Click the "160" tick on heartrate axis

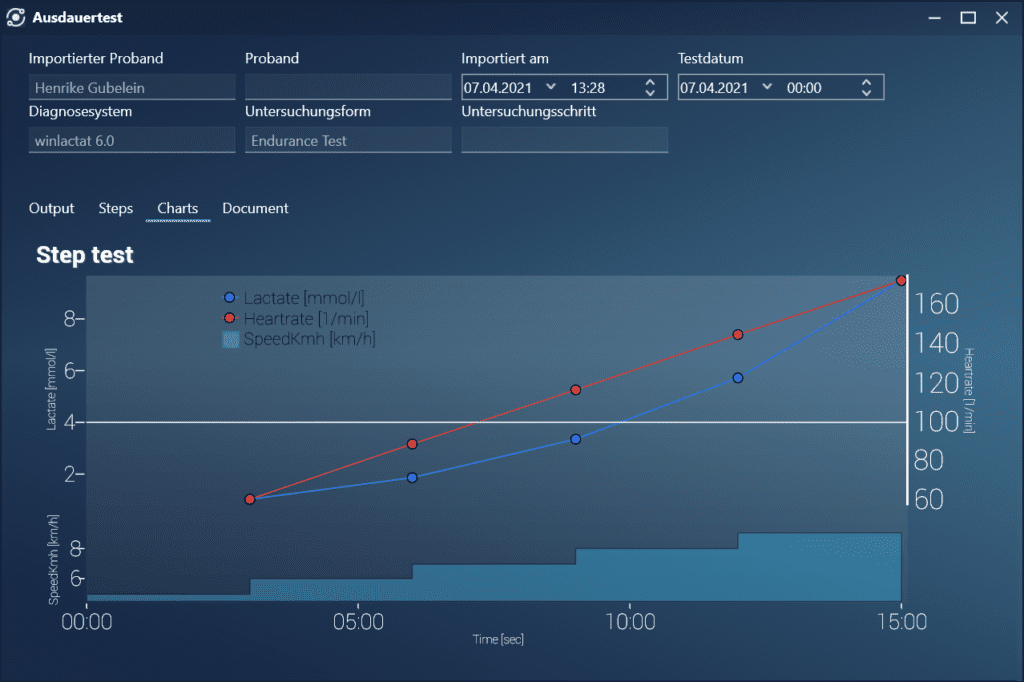[936, 304]
